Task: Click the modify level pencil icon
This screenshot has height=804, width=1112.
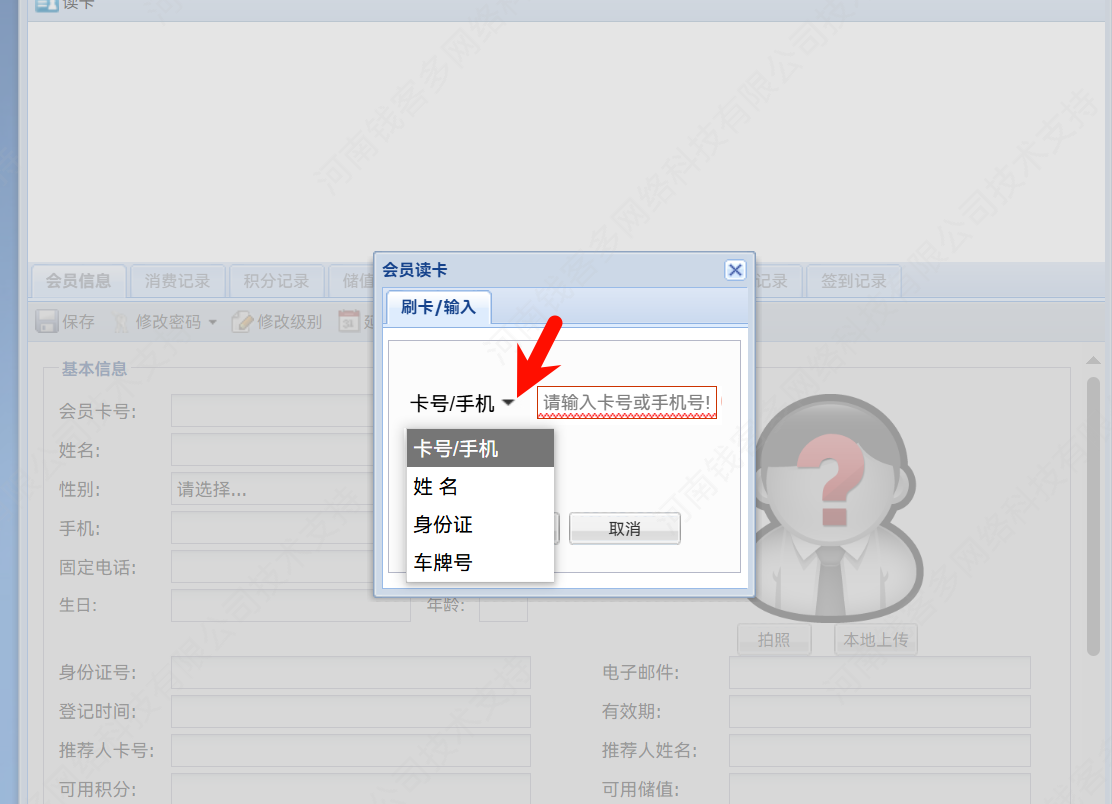Action: (x=242, y=322)
